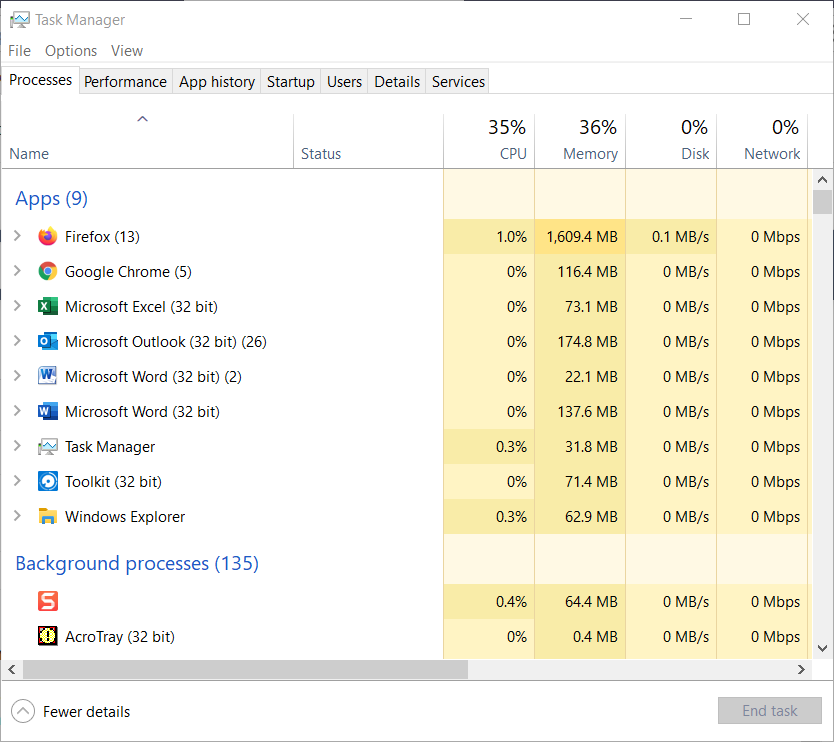Click the End task button

[770, 711]
